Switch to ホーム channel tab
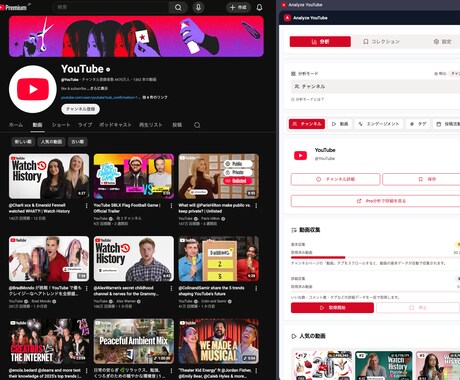The height and width of the screenshot is (380, 460). (x=16, y=125)
